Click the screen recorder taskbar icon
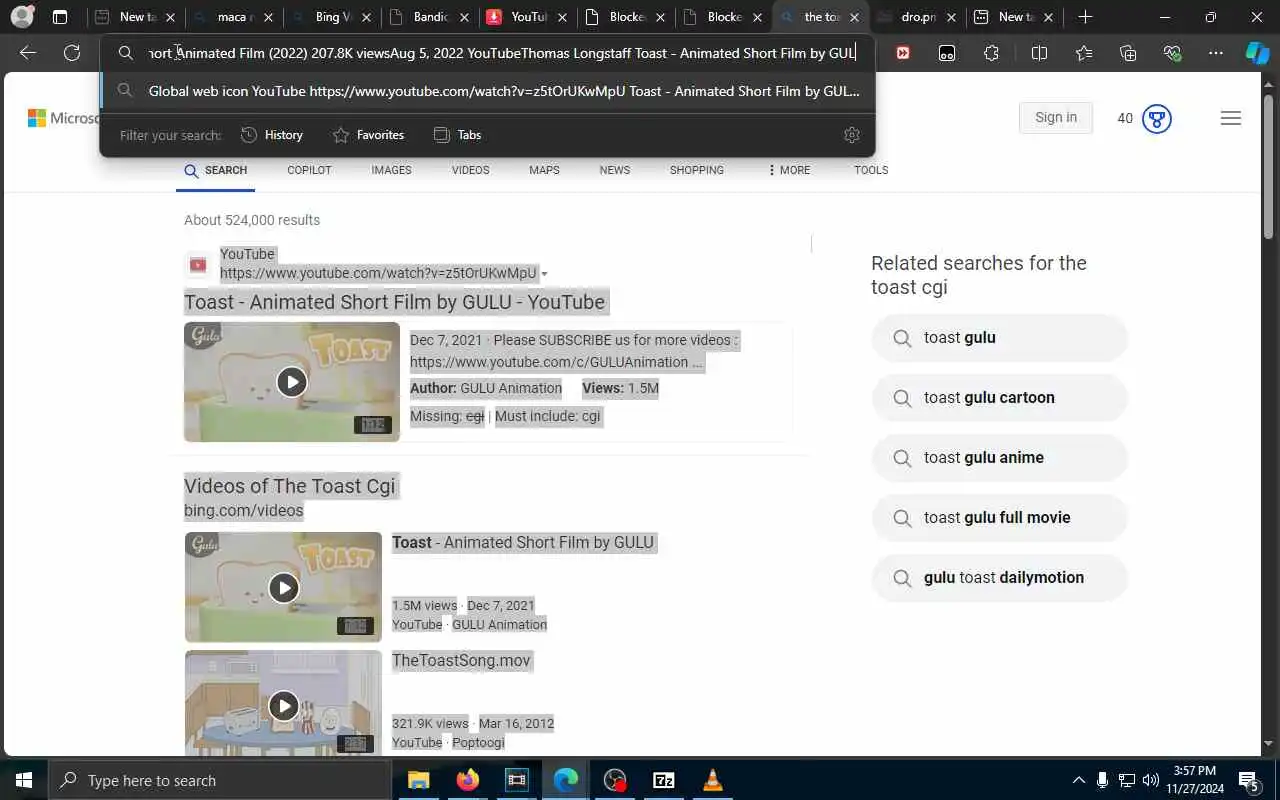Image resolution: width=1280 pixels, height=800 pixels. [x=614, y=780]
